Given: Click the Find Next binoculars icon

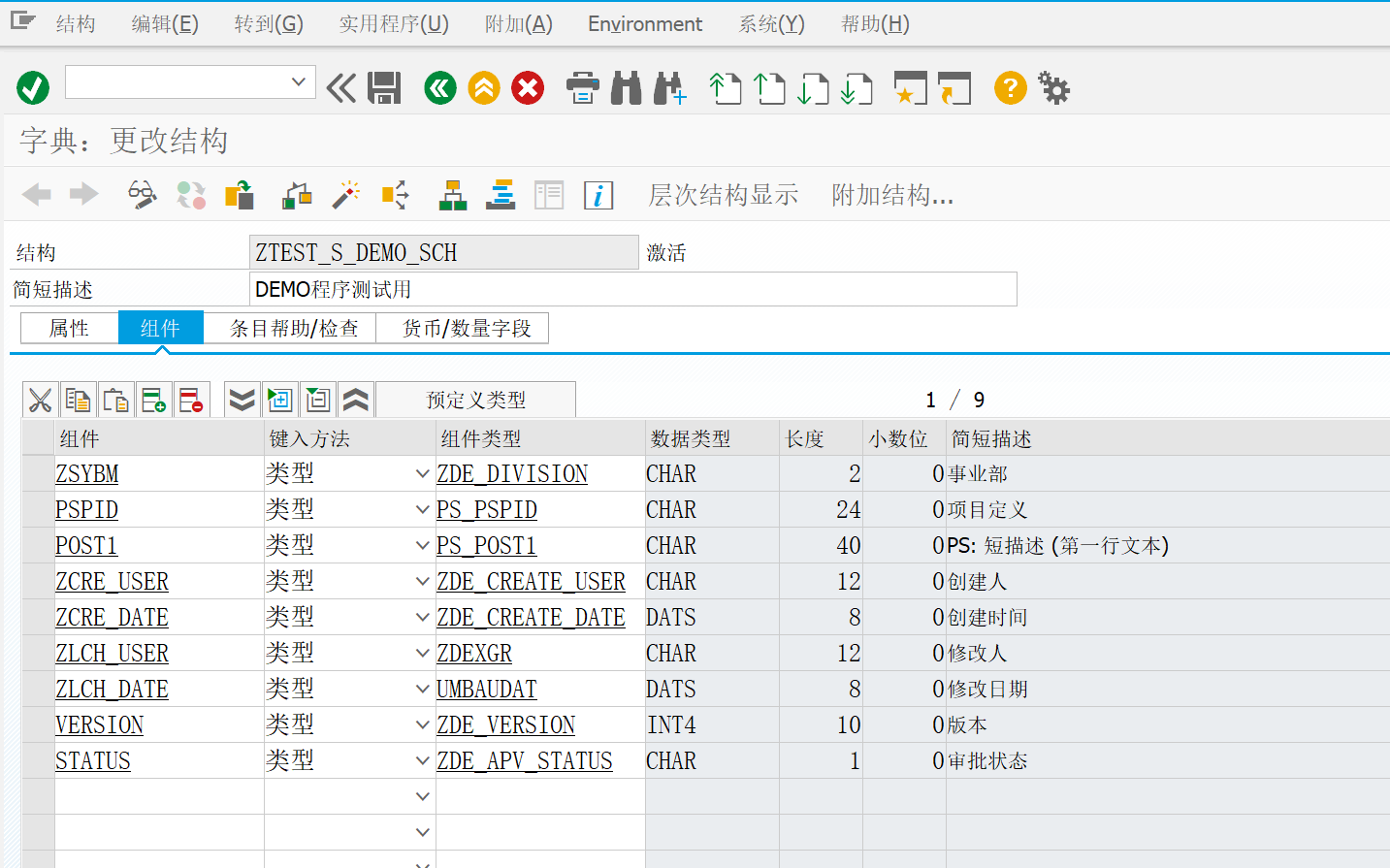Looking at the screenshot, I should pyautogui.click(x=670, y=88).
